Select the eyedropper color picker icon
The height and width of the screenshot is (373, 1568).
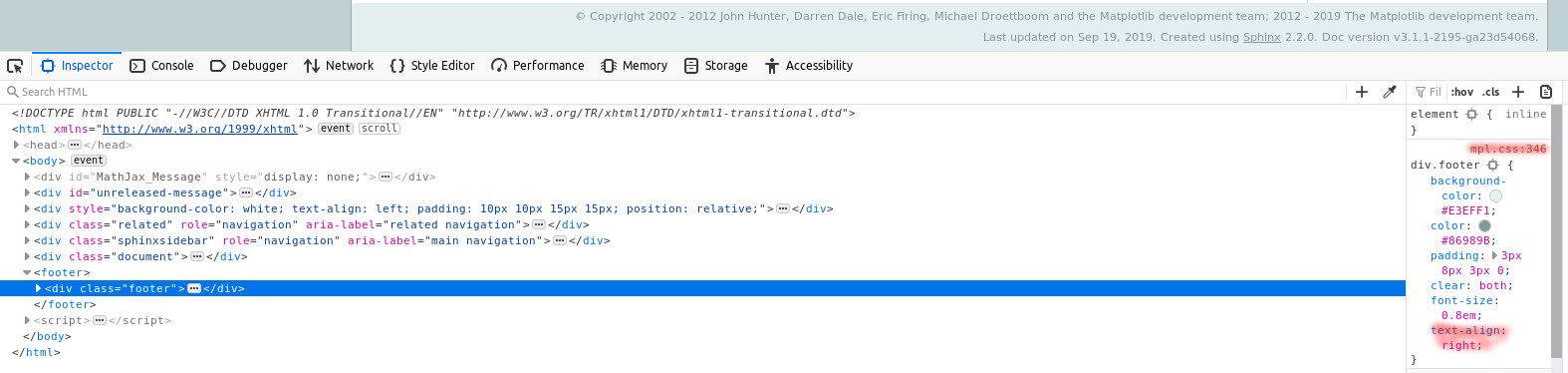pos(1390,92)
